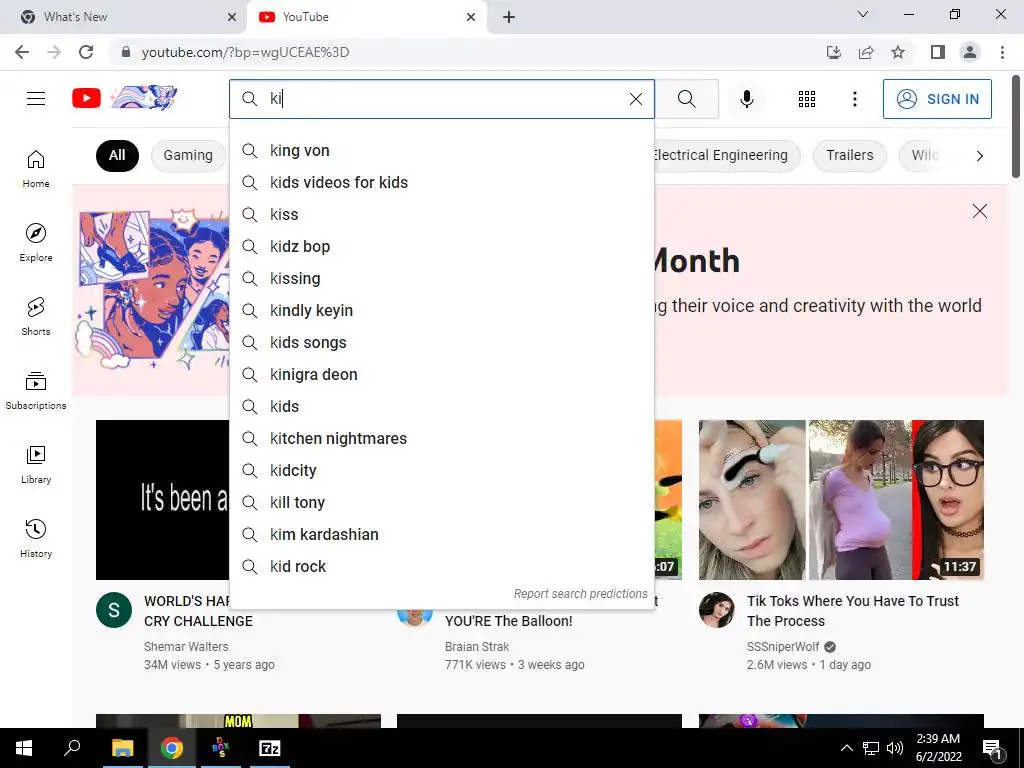Open the Braian Strak channel link
Viewport: 1024px width, 768px height.
477,647
